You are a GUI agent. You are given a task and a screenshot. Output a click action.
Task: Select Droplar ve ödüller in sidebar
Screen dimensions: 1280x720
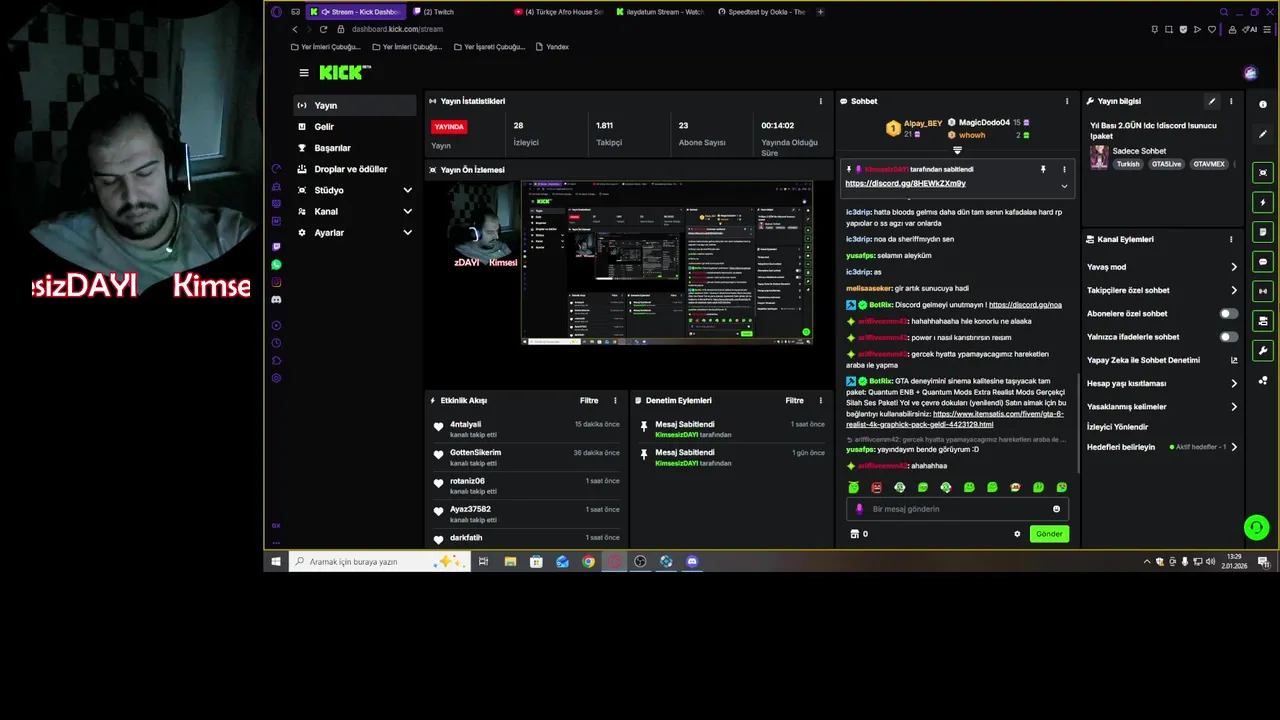(x=354, y=169)
